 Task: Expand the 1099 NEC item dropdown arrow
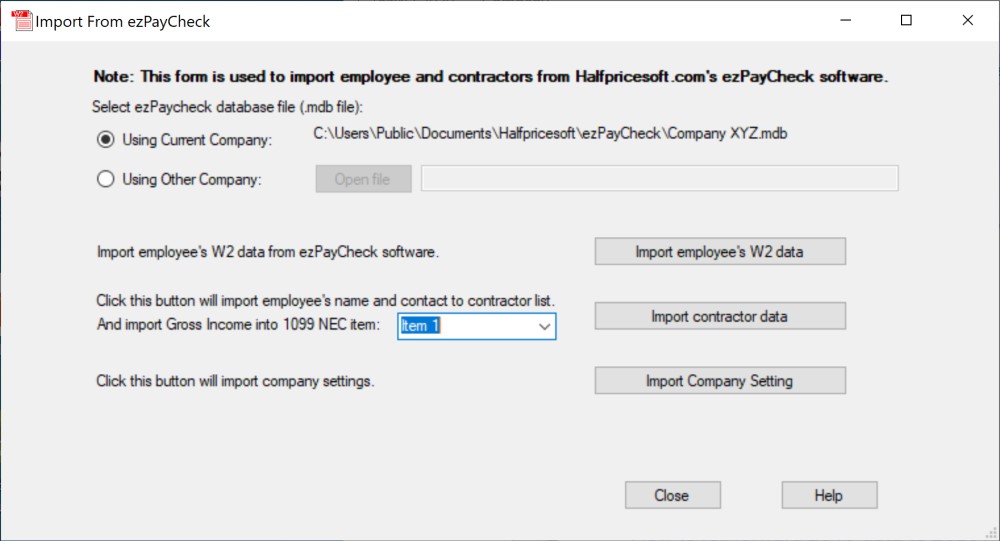[x=545, y=326]
